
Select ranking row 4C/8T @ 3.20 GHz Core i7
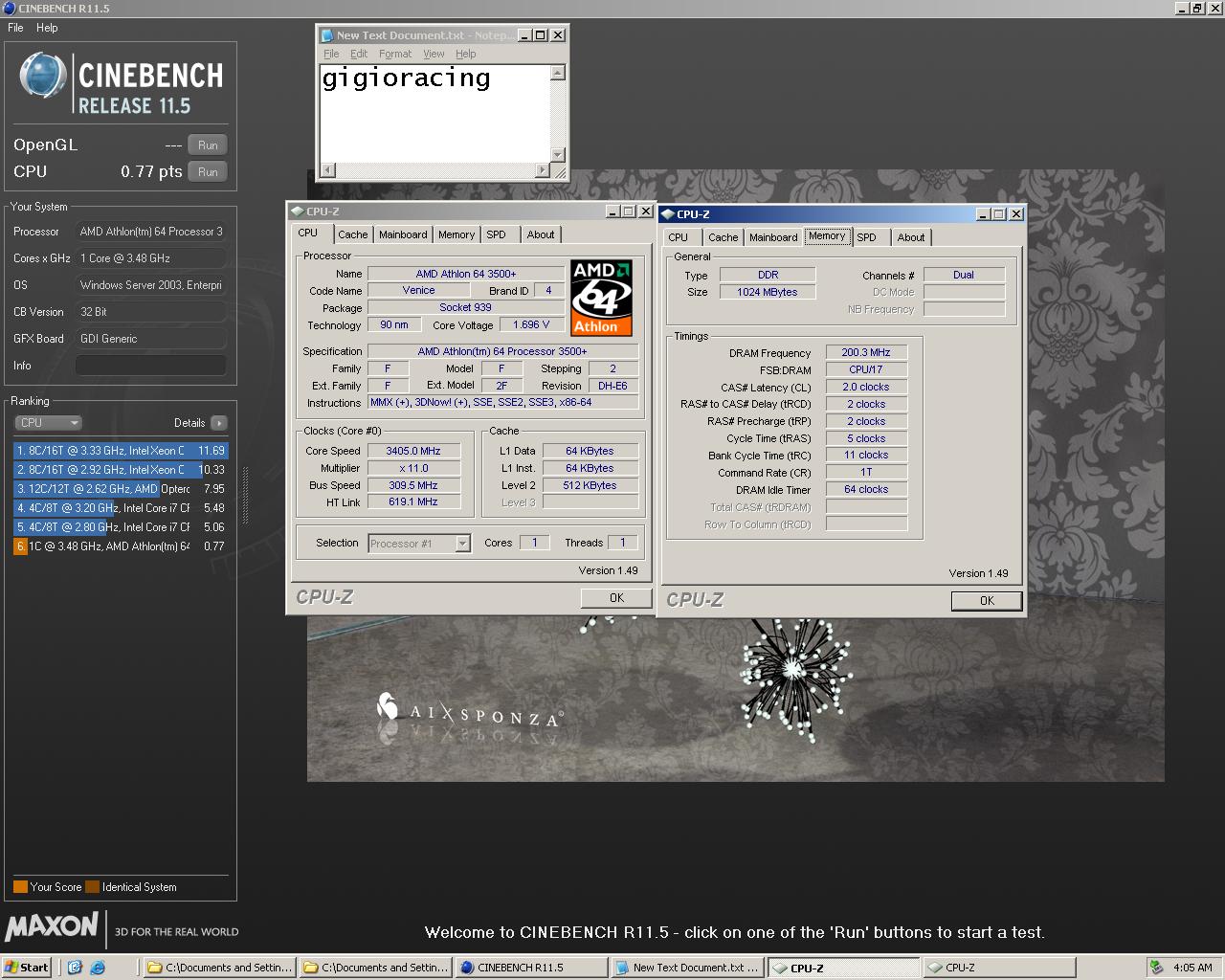click(x=121, y=508)
